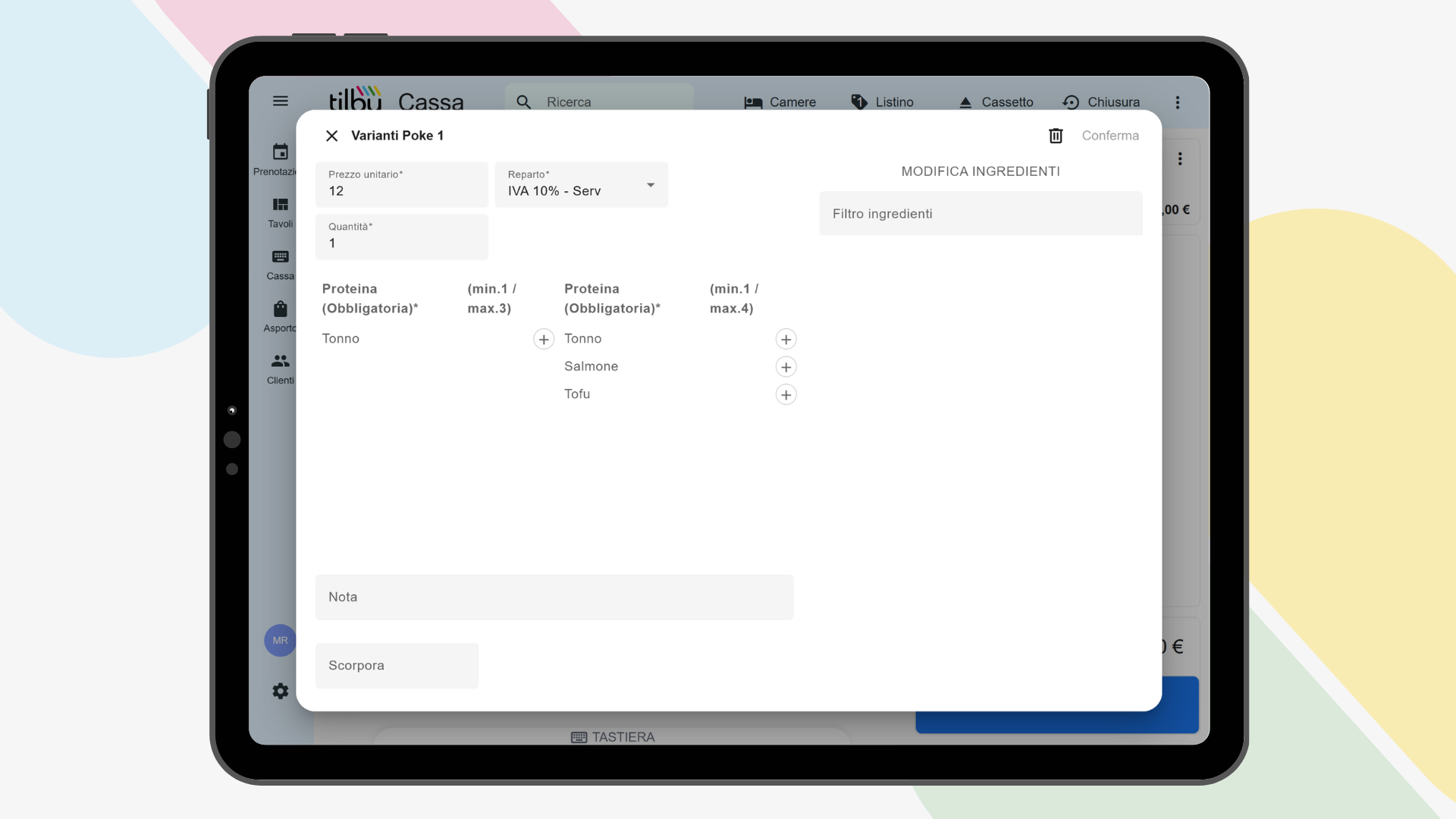Open the order panel three-dot menu
1456x819 pixels.
pyautogui.click(x=1180, y=158)
